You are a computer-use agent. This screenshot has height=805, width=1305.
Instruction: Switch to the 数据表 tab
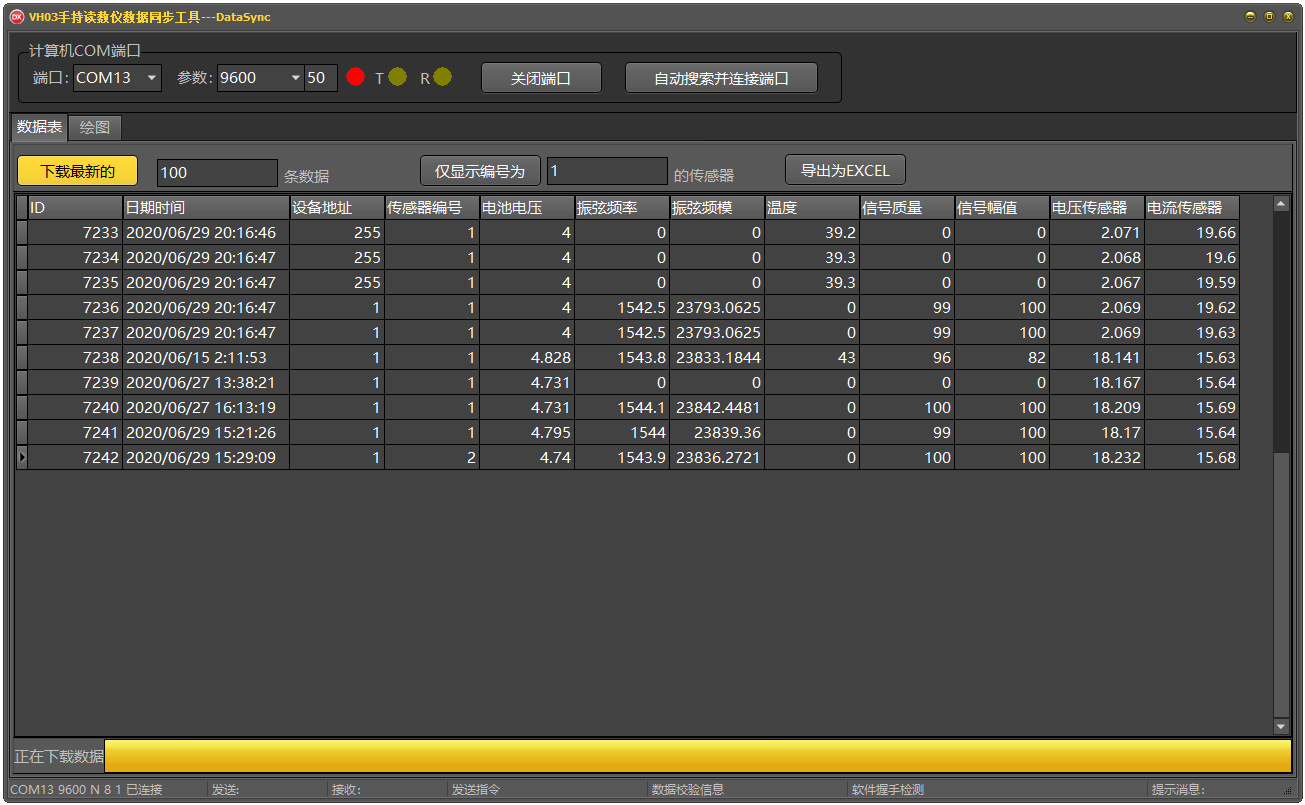point(40,127)
